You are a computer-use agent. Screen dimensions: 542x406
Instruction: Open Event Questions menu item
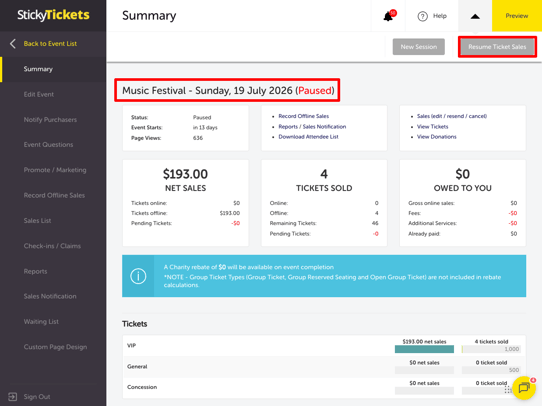pos(48,145)
